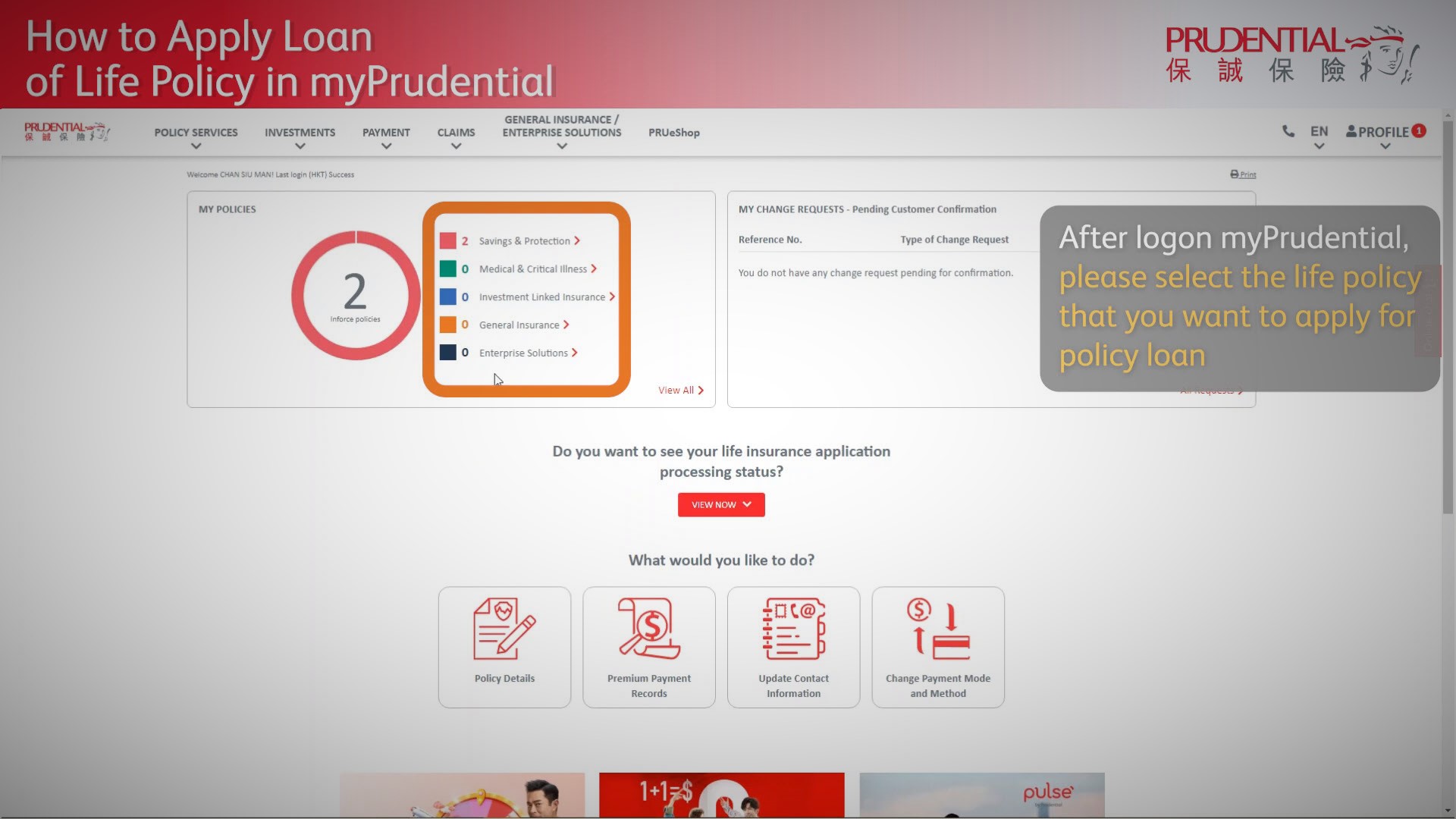Image resolution: width=1456 pixels, height=819 pixels.
Task: Open the PAYMENT menu
Action: coord(387,133)
